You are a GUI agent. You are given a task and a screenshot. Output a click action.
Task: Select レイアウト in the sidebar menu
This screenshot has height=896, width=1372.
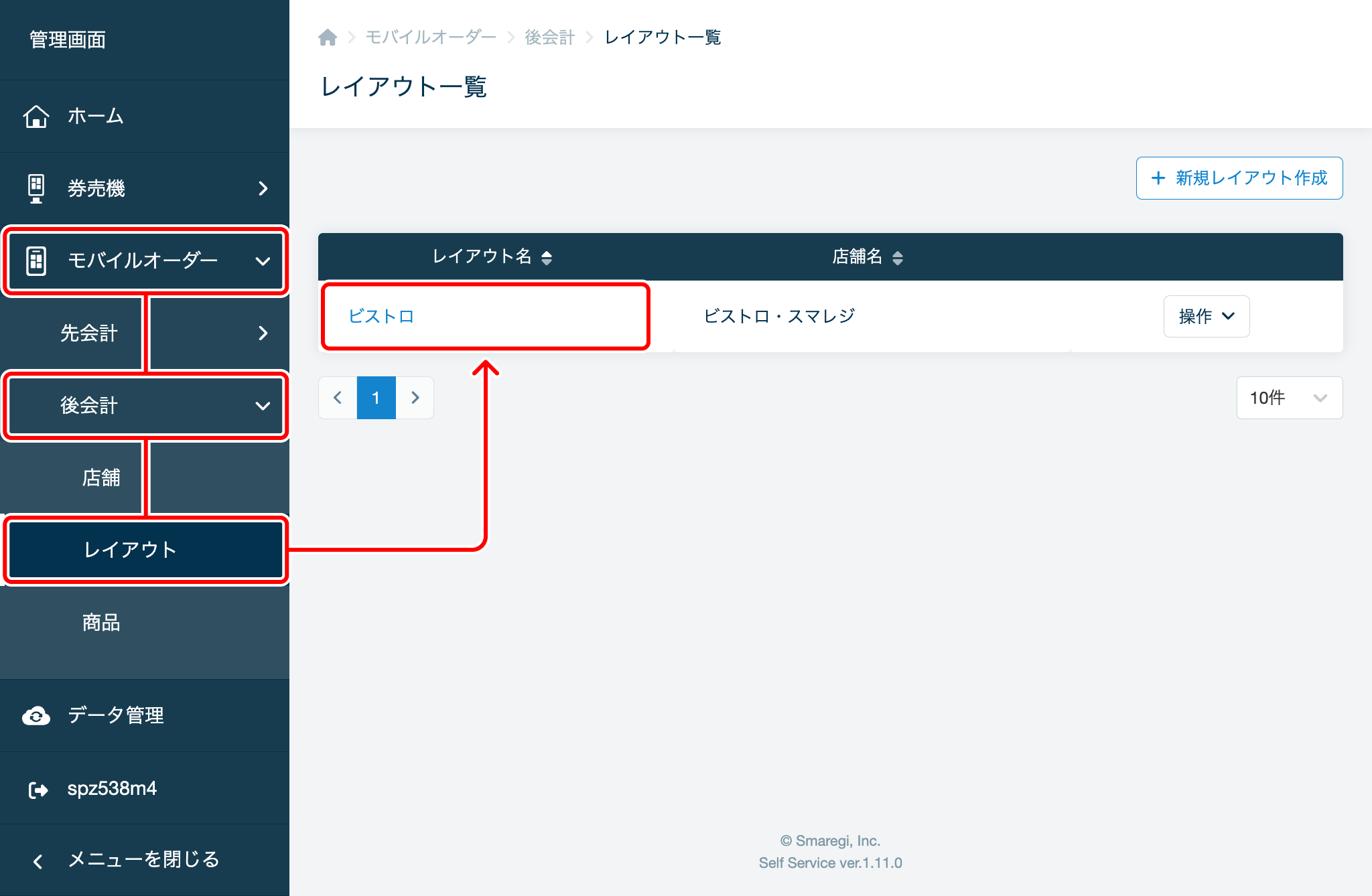coord(131,550)
